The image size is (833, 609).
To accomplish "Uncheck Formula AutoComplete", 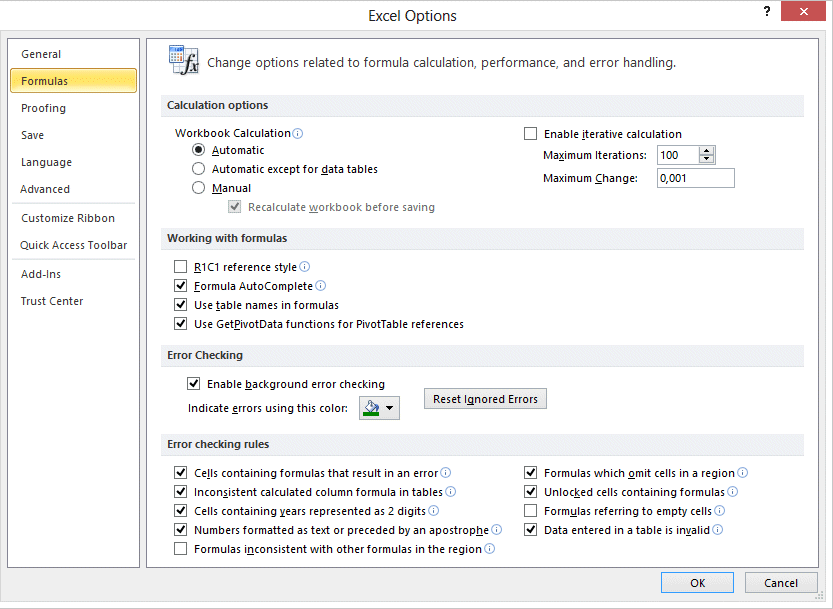I will [x=181, y=286].
